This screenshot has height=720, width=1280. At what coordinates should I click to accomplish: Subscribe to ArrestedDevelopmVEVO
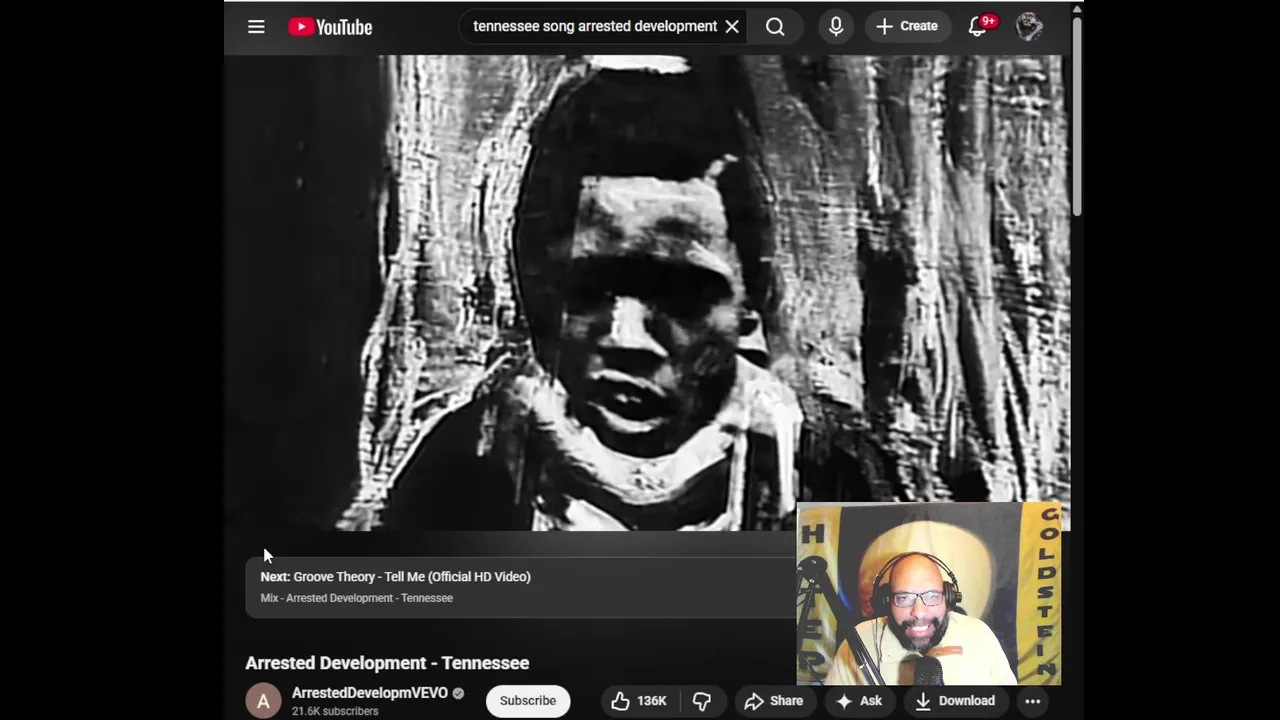point(528,701)
